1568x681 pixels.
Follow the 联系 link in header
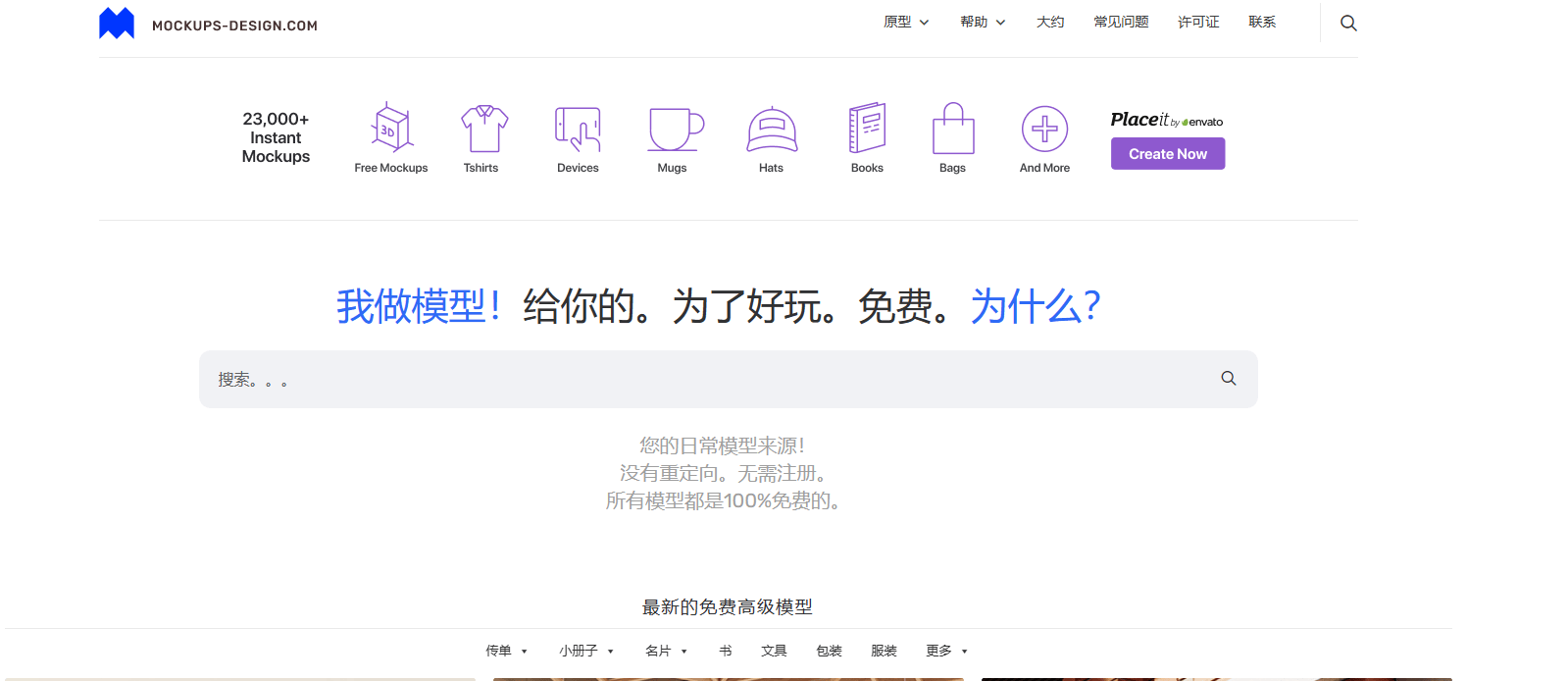tap(1262, 22)
